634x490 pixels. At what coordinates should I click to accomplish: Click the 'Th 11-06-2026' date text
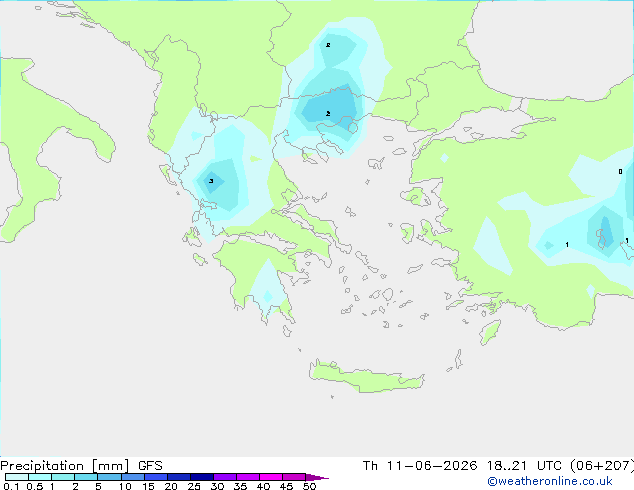[x=419, y=466]
